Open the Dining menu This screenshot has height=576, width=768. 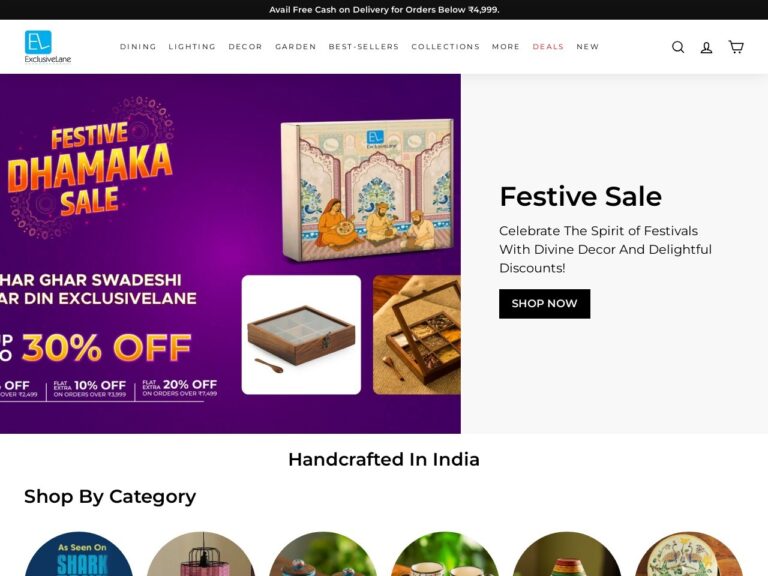coord(138,47)
